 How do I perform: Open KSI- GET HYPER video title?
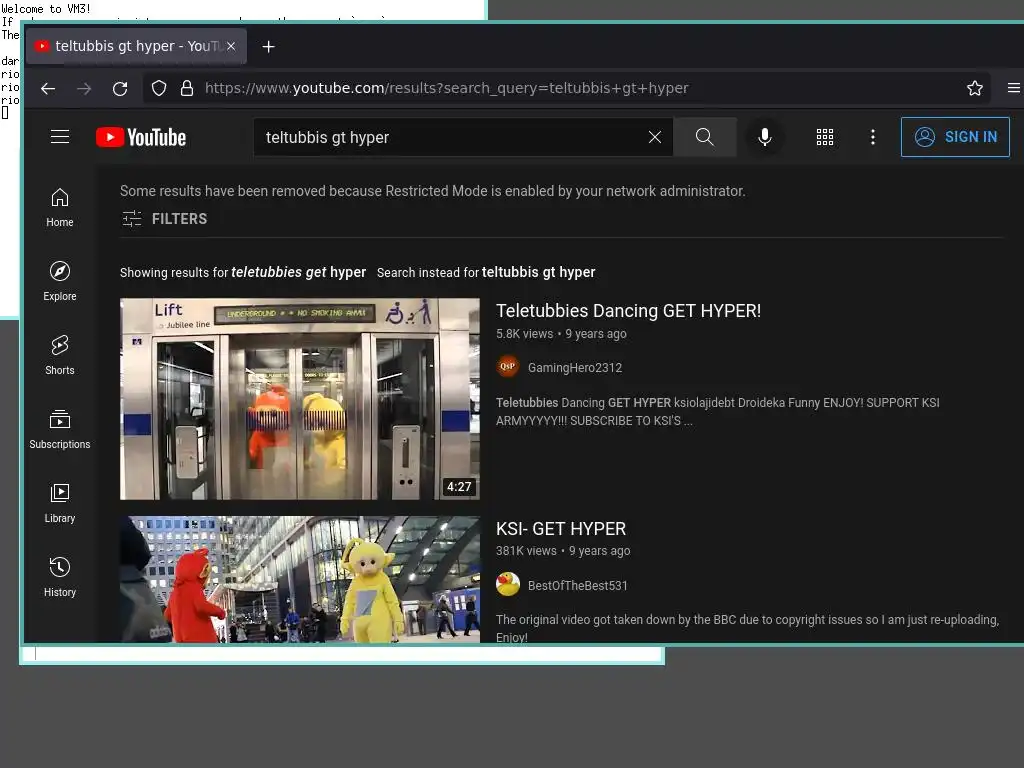(560, 528)
